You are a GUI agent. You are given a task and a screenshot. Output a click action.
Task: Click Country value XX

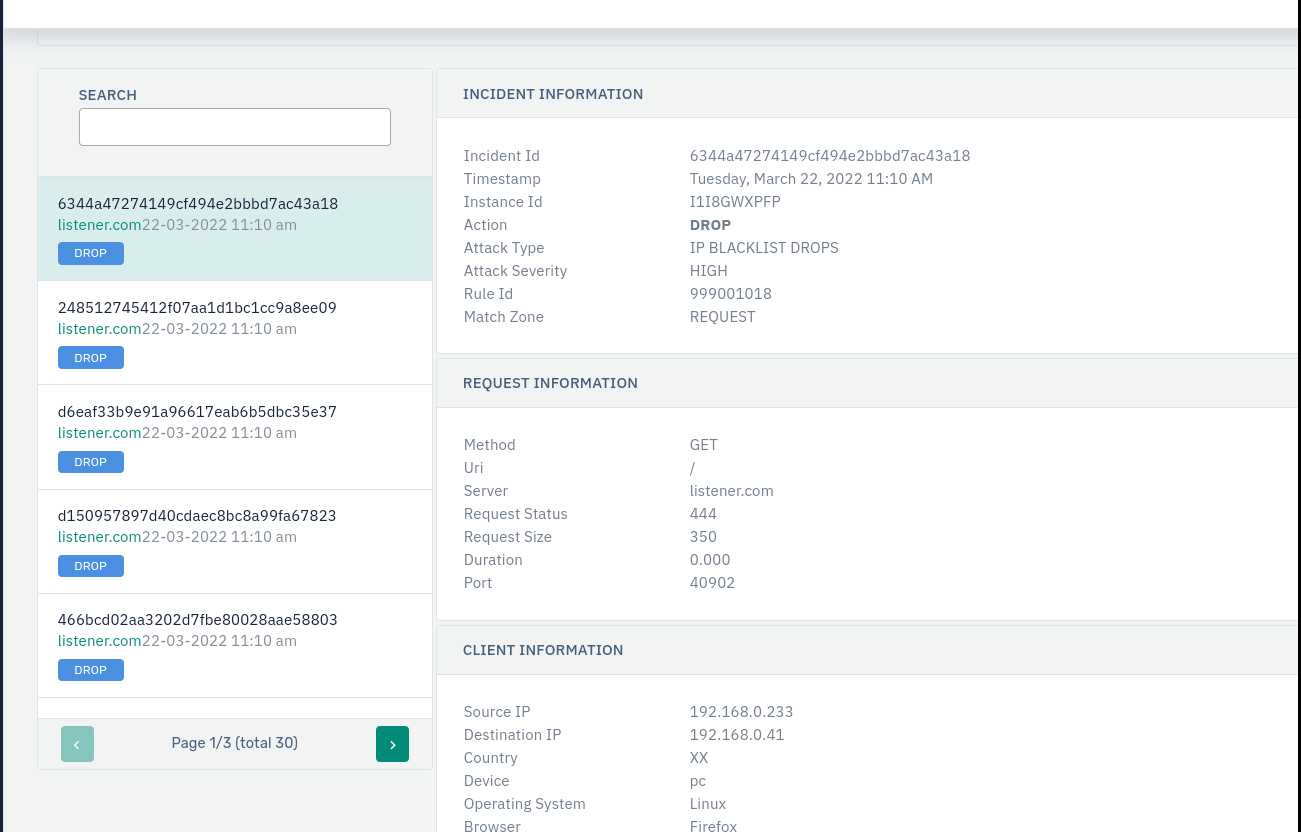coord(699,758)
